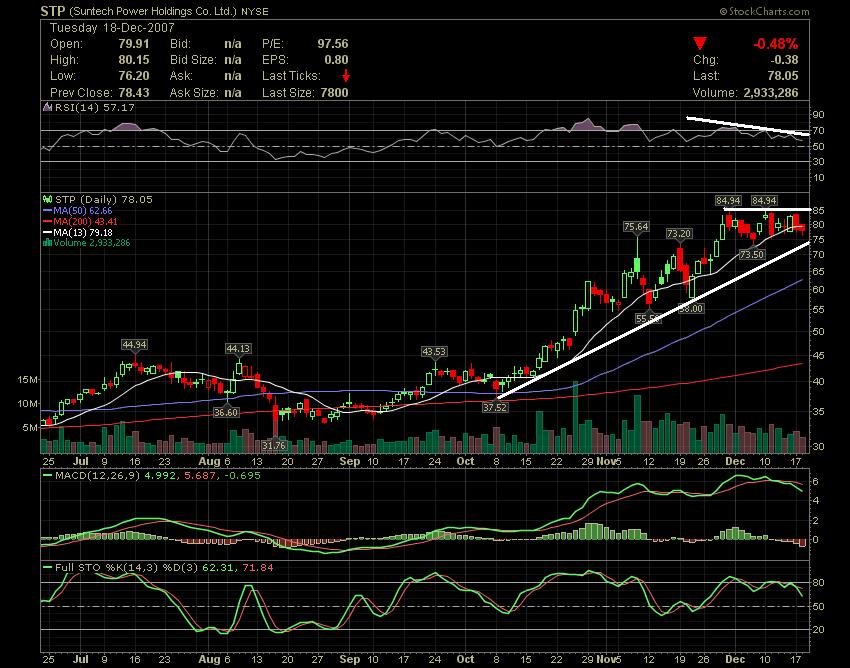850x668 pixels.
Task: Click the company name Suntech Power Holdings
Action: [153, 11]
